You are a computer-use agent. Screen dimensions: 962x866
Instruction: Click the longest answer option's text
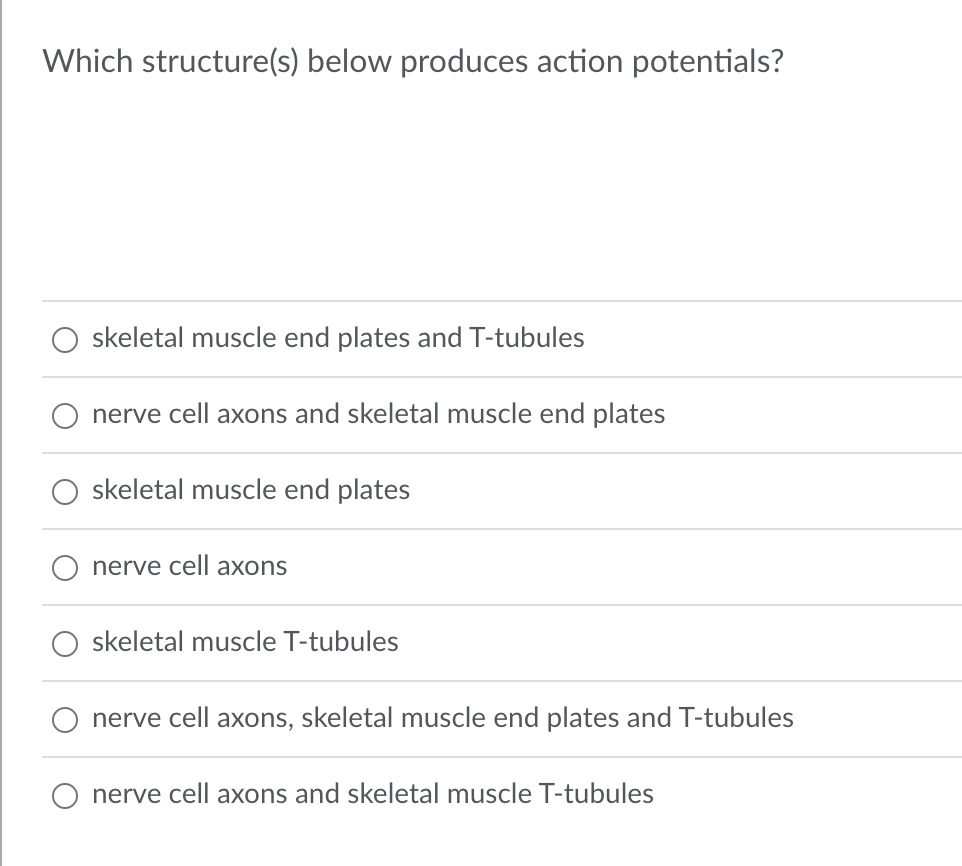[x=442, y=718]
